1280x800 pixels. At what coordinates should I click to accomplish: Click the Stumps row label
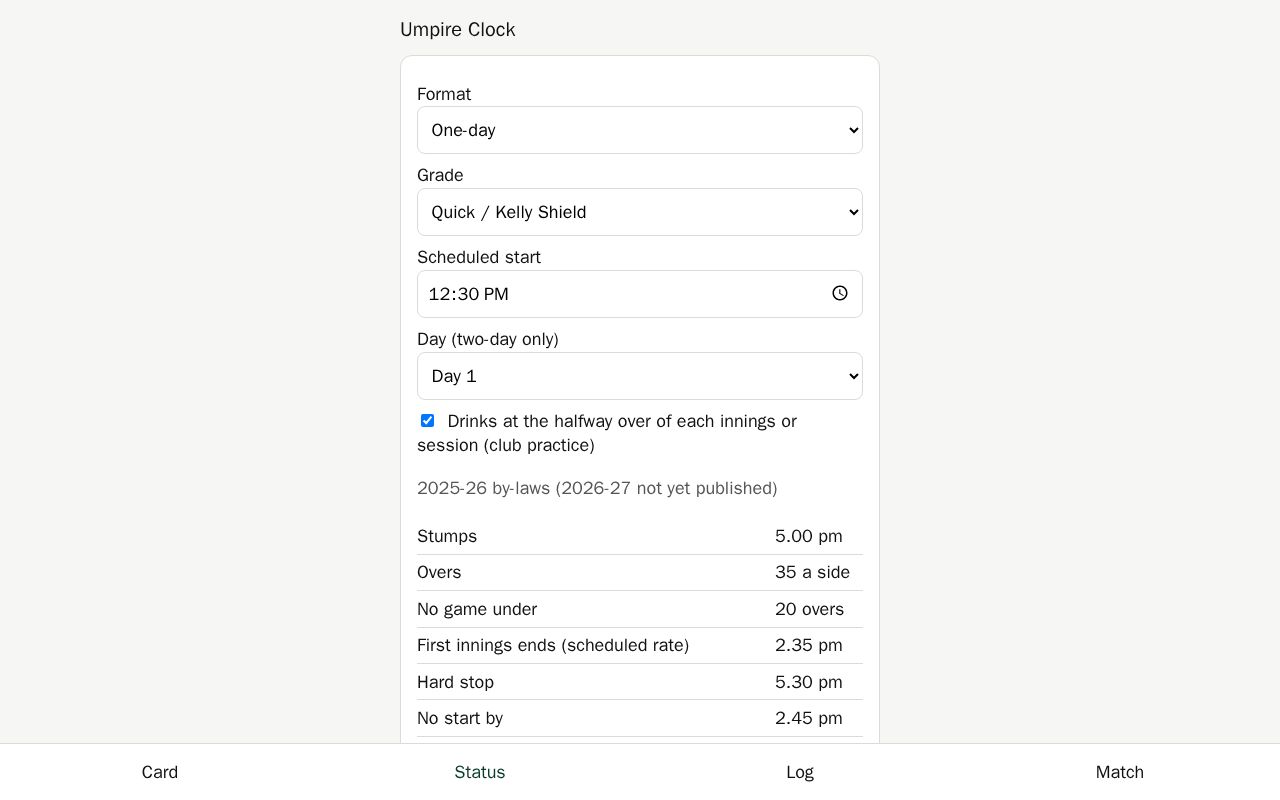447,536
